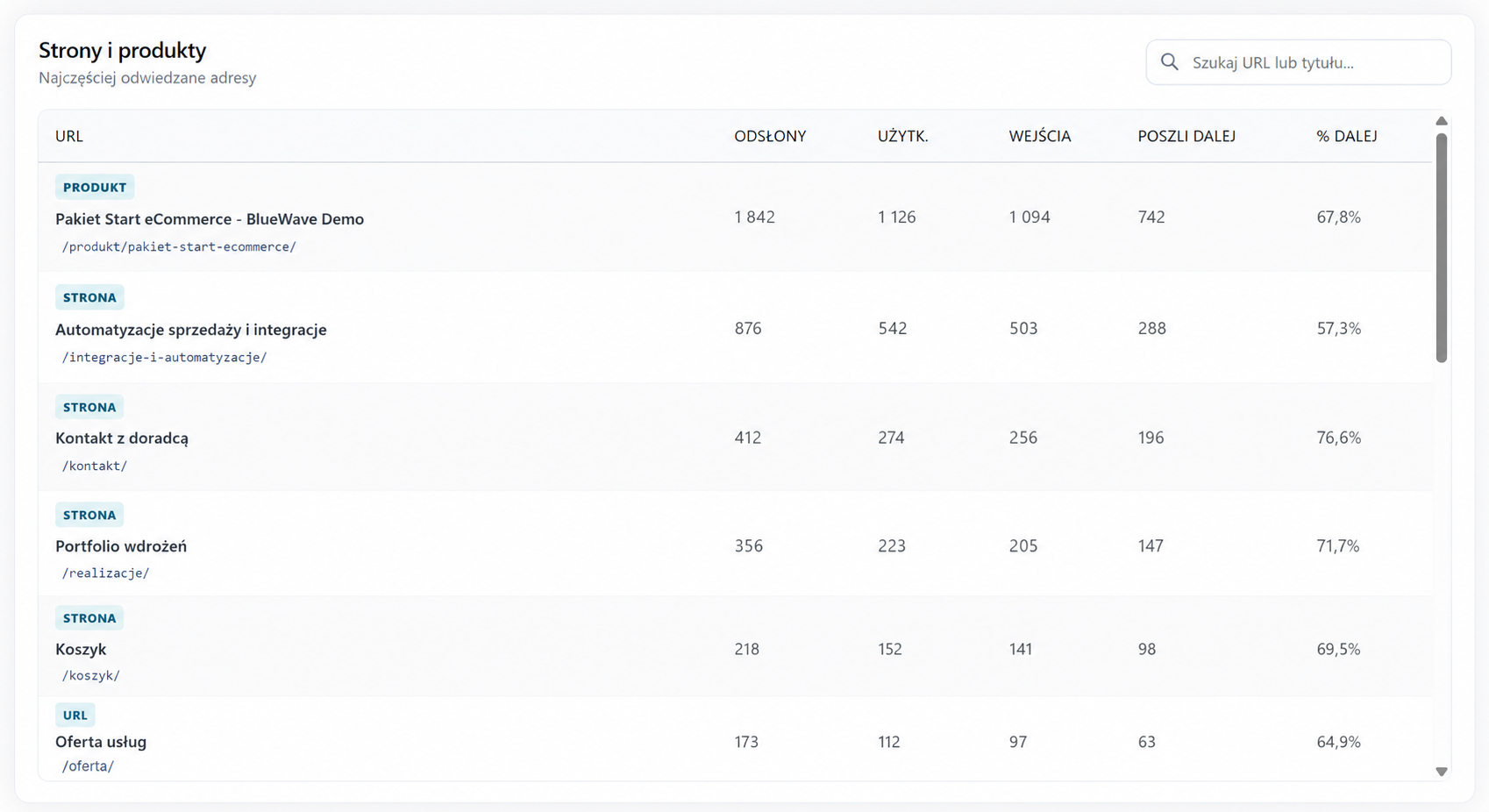Viewport: 1489px width, 812px height.
Task: Focus the Szukaj URL lub tytułu field
Action: pos(1298,62)
